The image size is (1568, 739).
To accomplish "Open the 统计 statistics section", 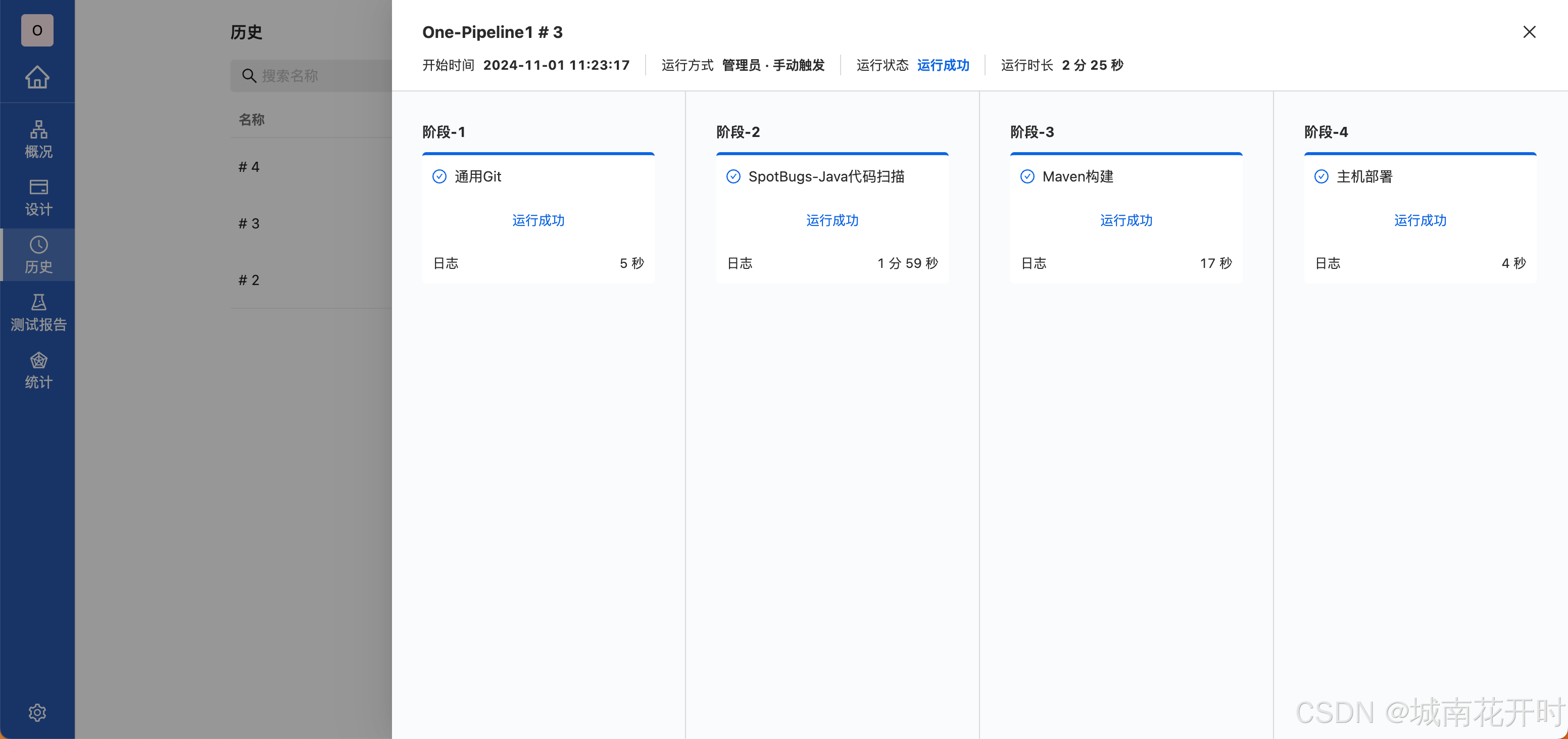I will click(x=38, y=370).
